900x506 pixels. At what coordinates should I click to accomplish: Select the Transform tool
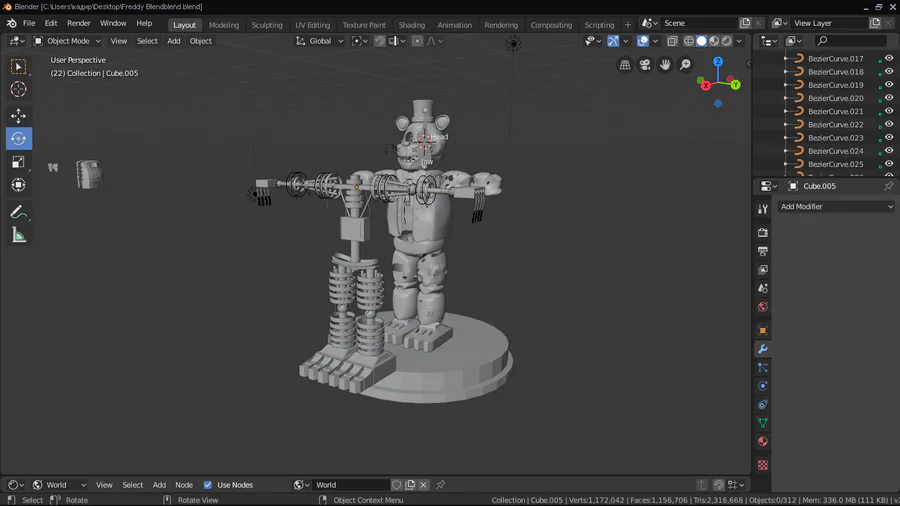[18, 185]
